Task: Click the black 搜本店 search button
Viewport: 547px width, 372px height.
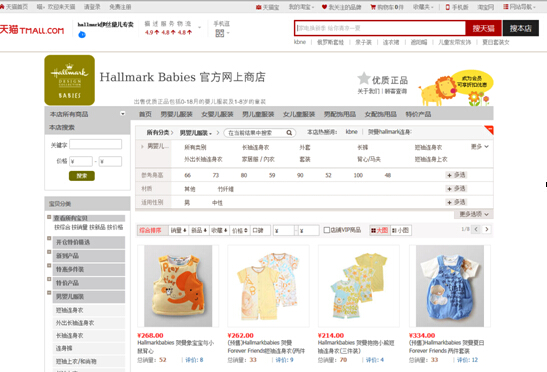Action: pos(520,28)
